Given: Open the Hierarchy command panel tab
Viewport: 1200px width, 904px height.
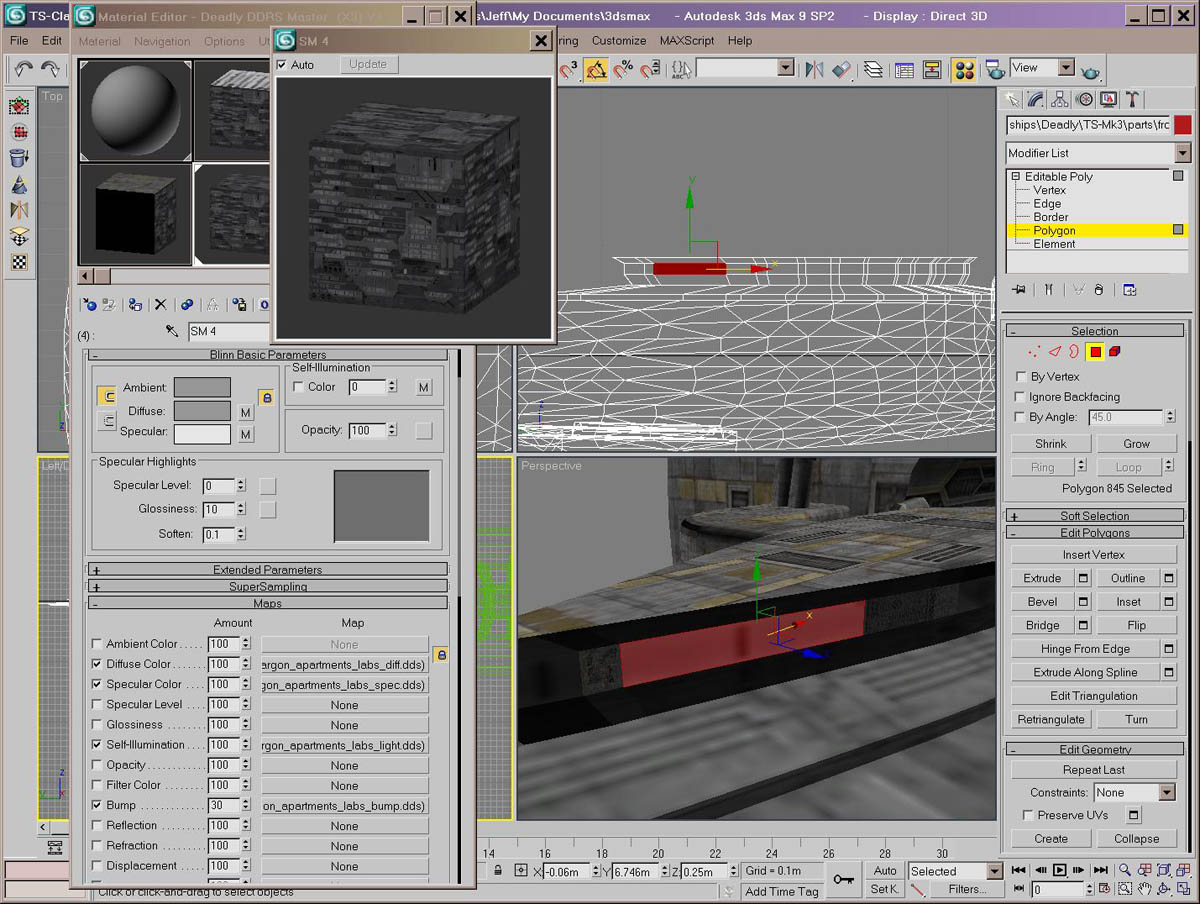Looking at the screenshot, I should point(1060,99).
